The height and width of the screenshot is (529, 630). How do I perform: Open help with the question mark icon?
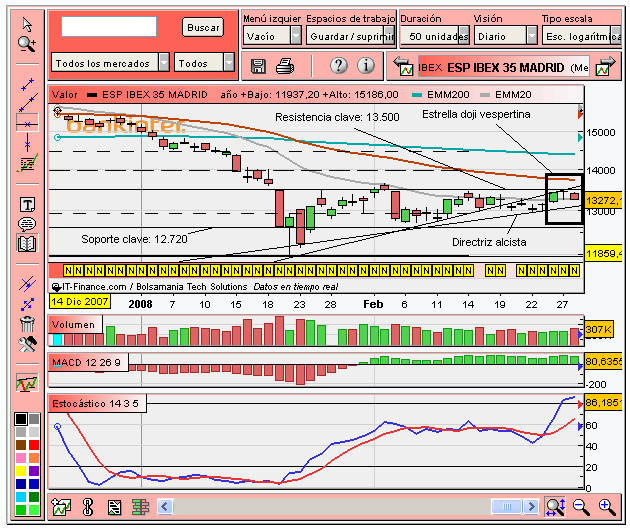click(339, 65)
